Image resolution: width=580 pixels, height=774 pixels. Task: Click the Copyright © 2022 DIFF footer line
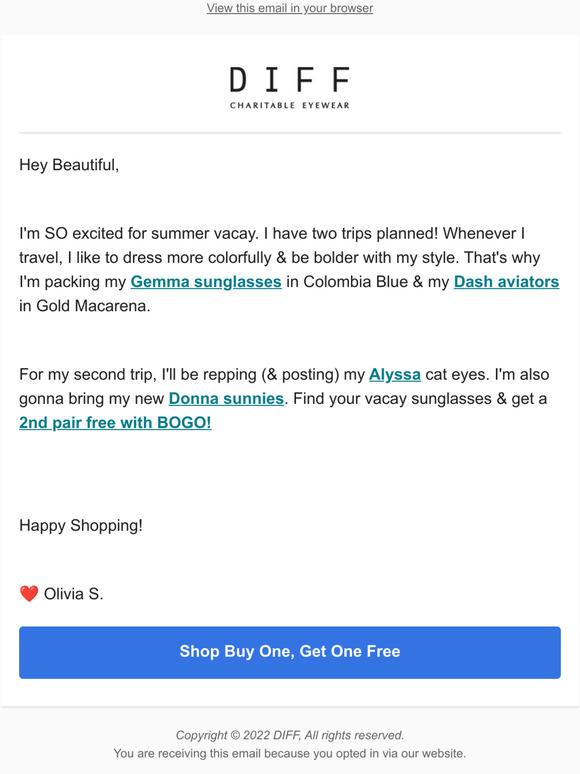click(290, 735)
